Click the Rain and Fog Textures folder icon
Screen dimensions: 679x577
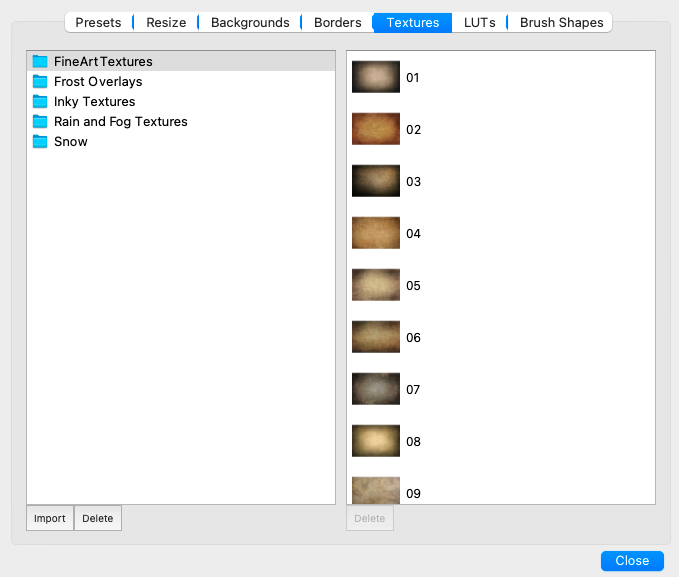[x=40, y=122]
